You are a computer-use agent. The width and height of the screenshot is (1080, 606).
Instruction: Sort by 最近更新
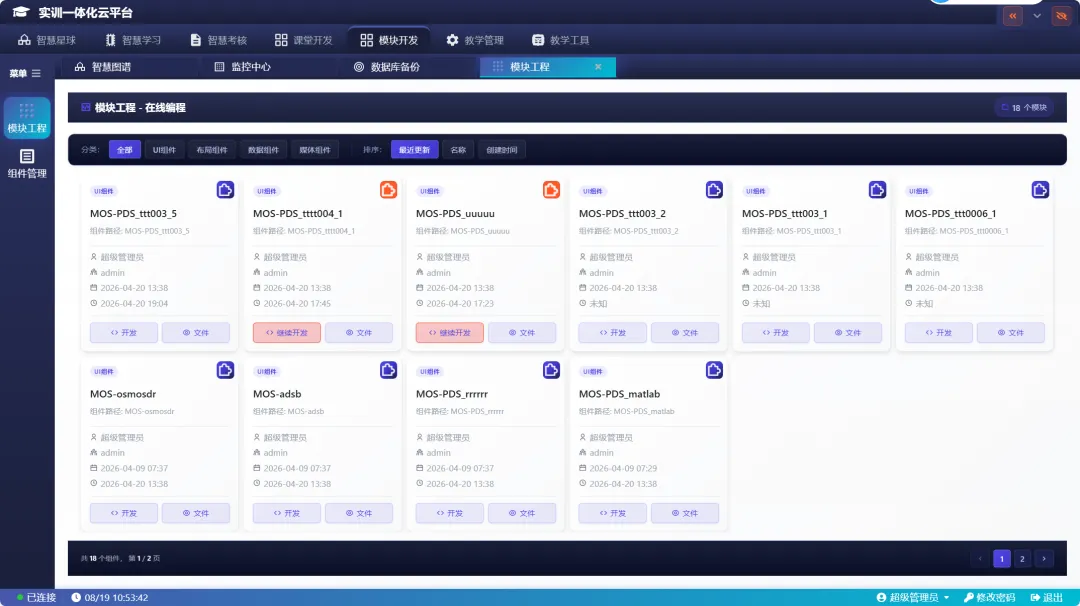(x=415, y=149)
